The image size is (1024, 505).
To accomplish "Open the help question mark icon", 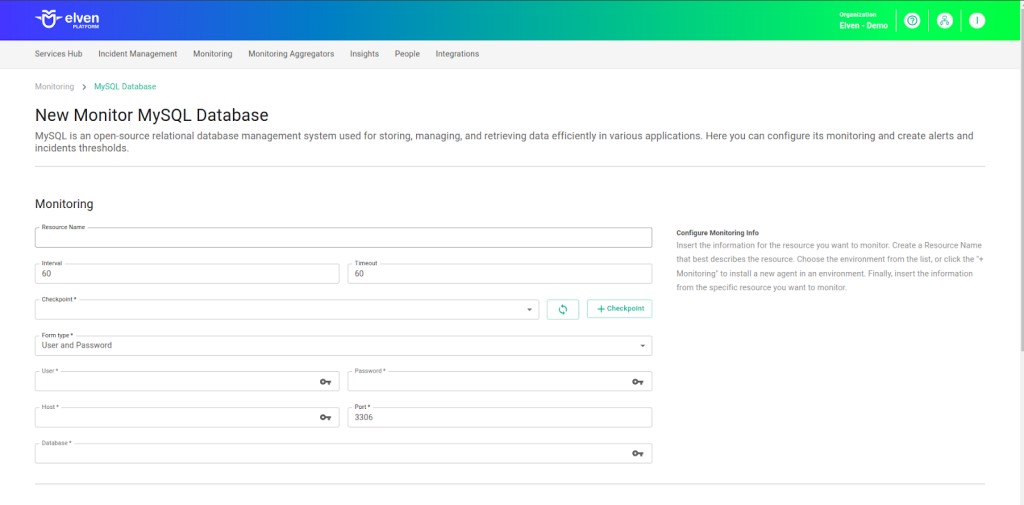I will 911,21.
